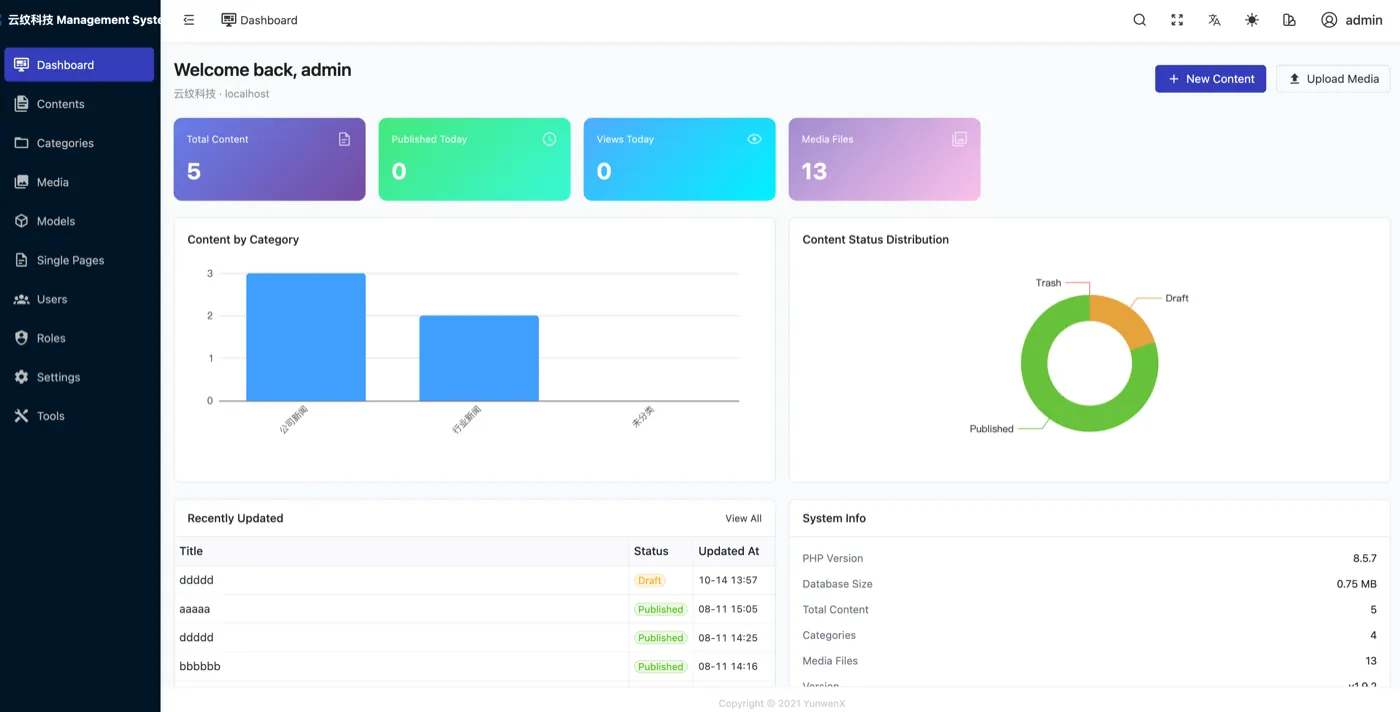This screenshot has height=712, width=1400.
Task: Click the Upload Media button
Action: [1333, 79]
